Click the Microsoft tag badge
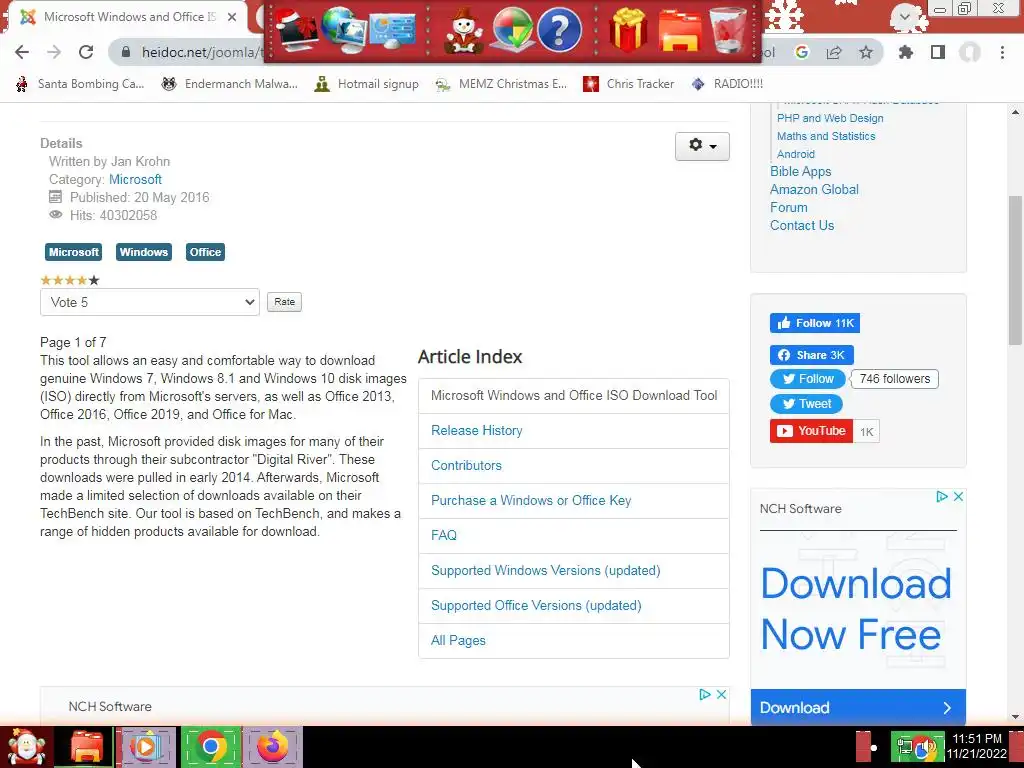This screenshot has width=1024, height=768. 73,252
